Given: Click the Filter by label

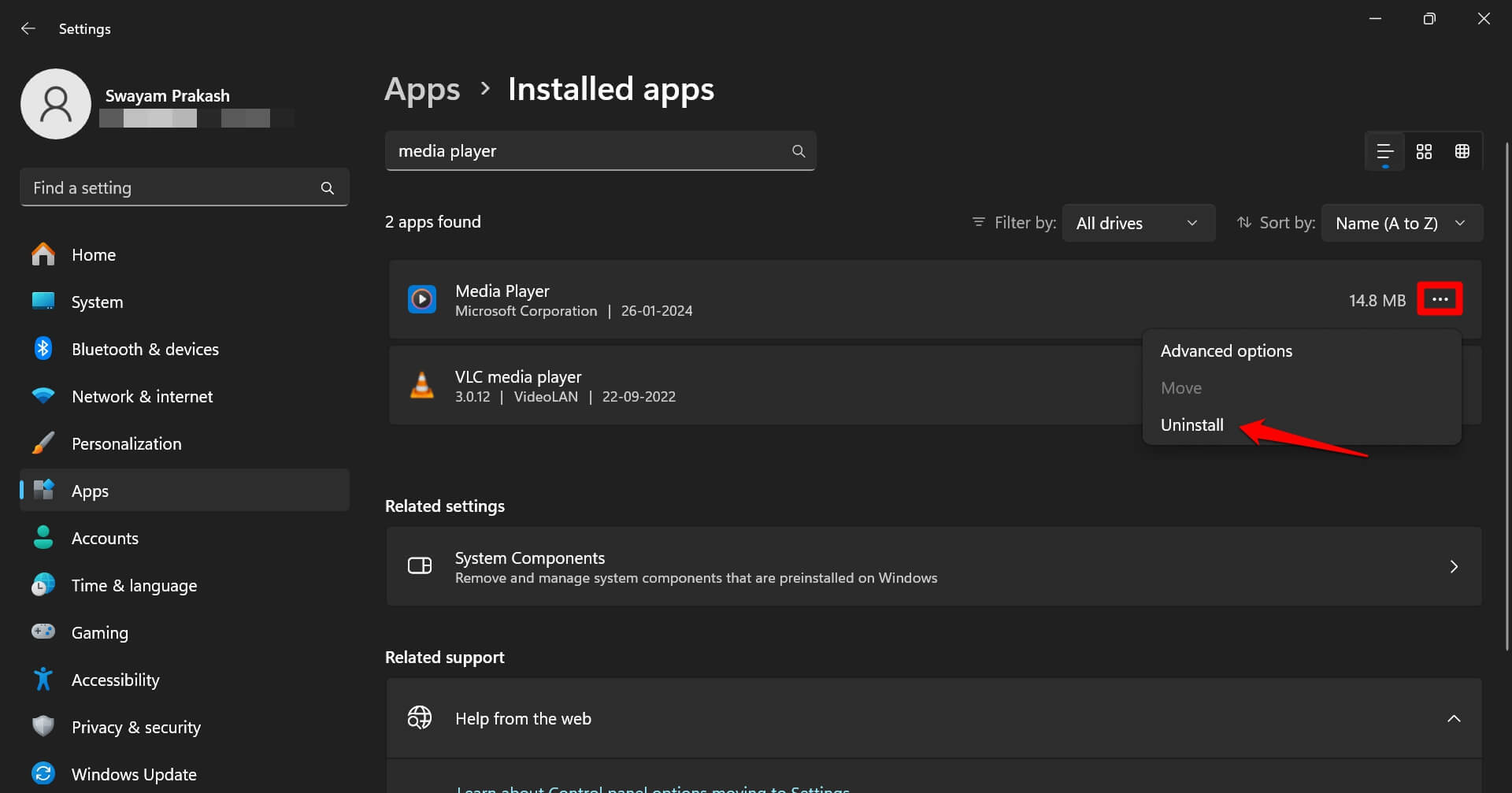Looking at the screenshot, I should coord(1025,223).
